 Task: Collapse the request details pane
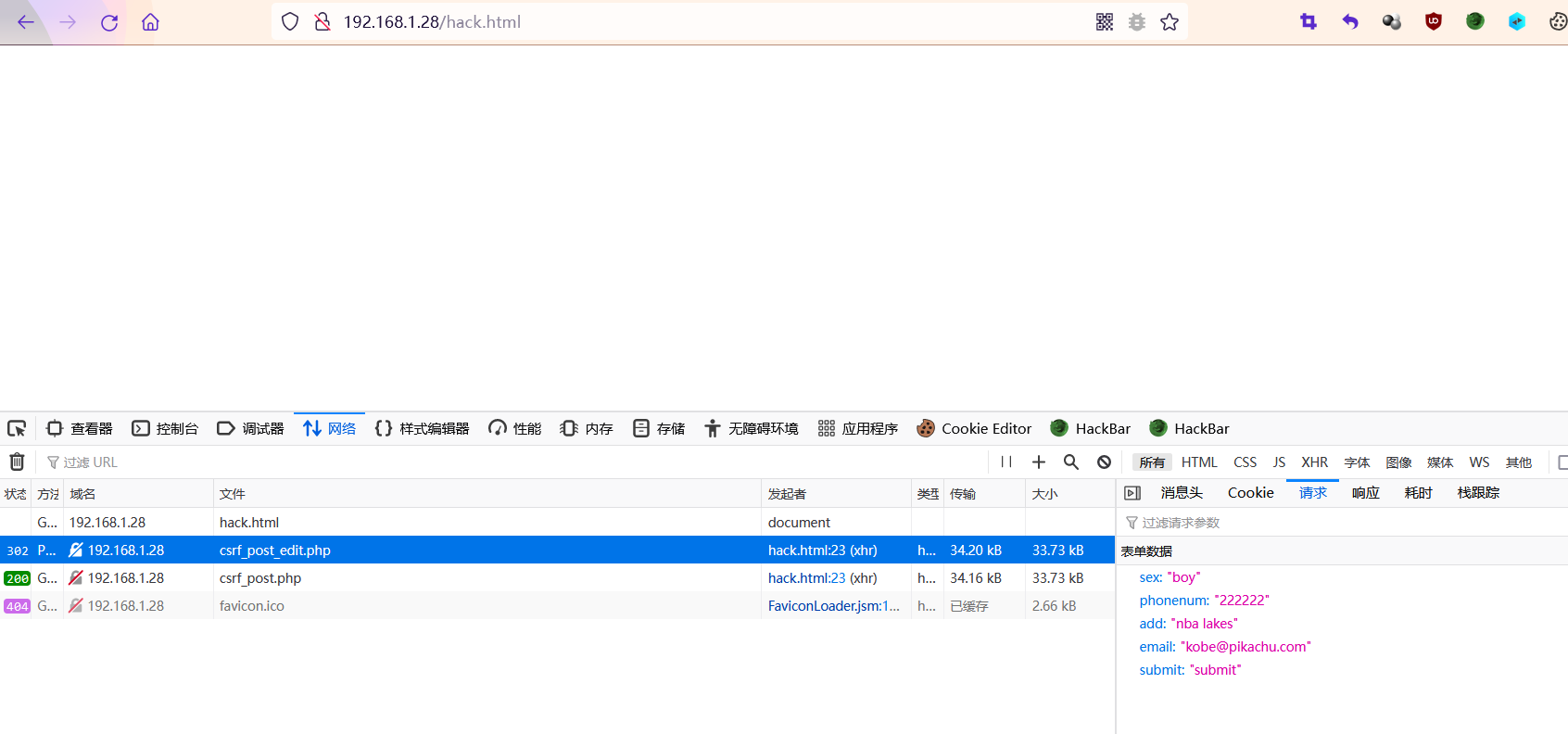tap(1132, 493)
